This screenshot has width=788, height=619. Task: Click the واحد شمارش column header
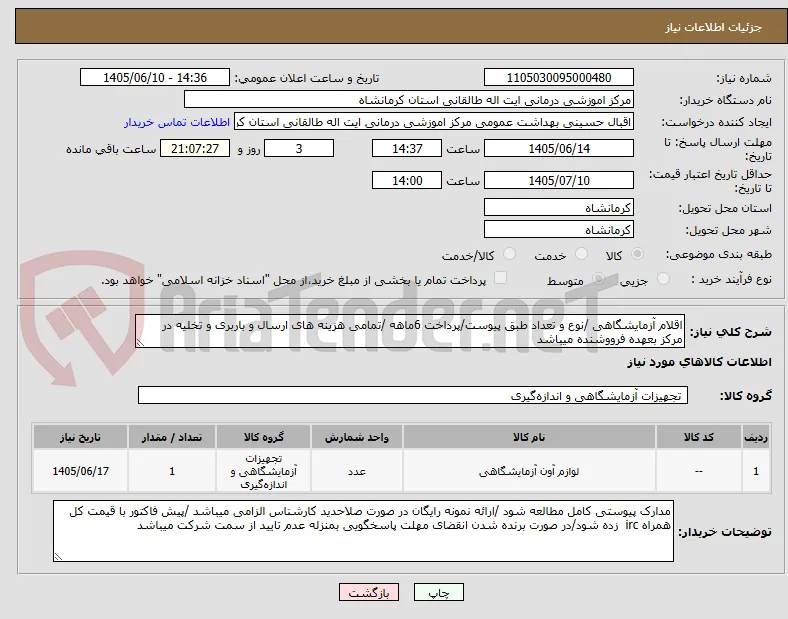click(357, 437)
